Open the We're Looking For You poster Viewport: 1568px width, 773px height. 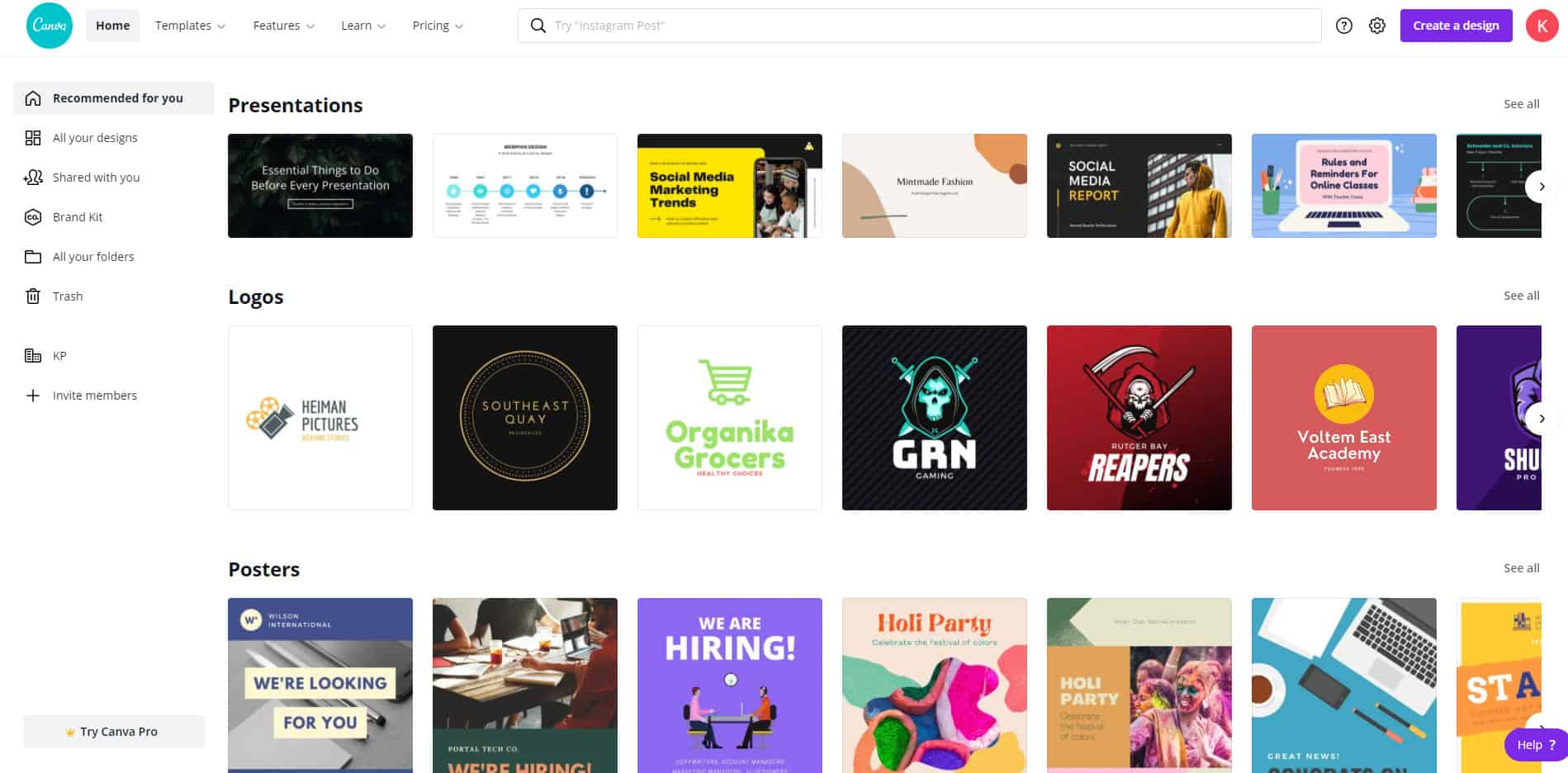tap(320, 685)
